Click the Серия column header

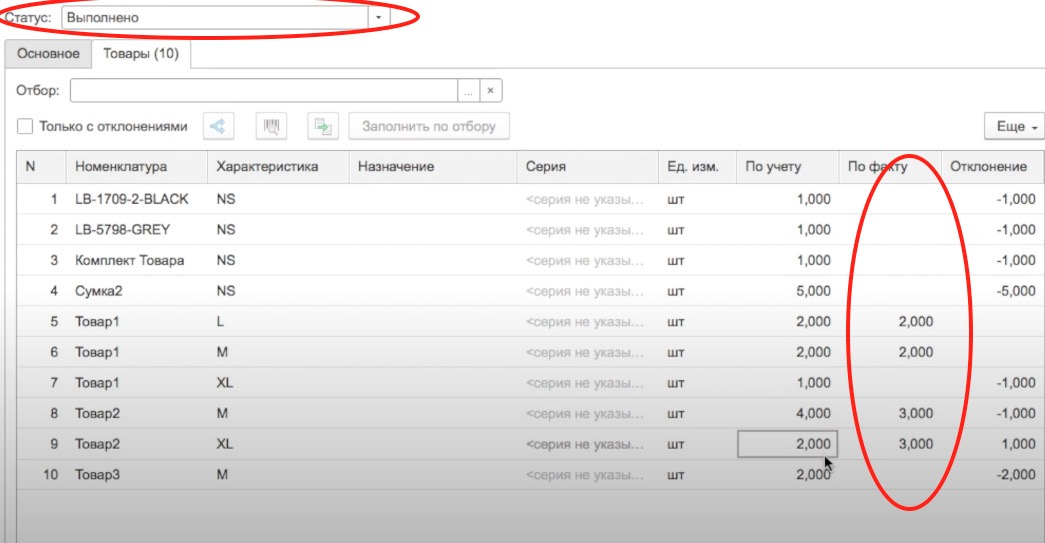(587, 167)
